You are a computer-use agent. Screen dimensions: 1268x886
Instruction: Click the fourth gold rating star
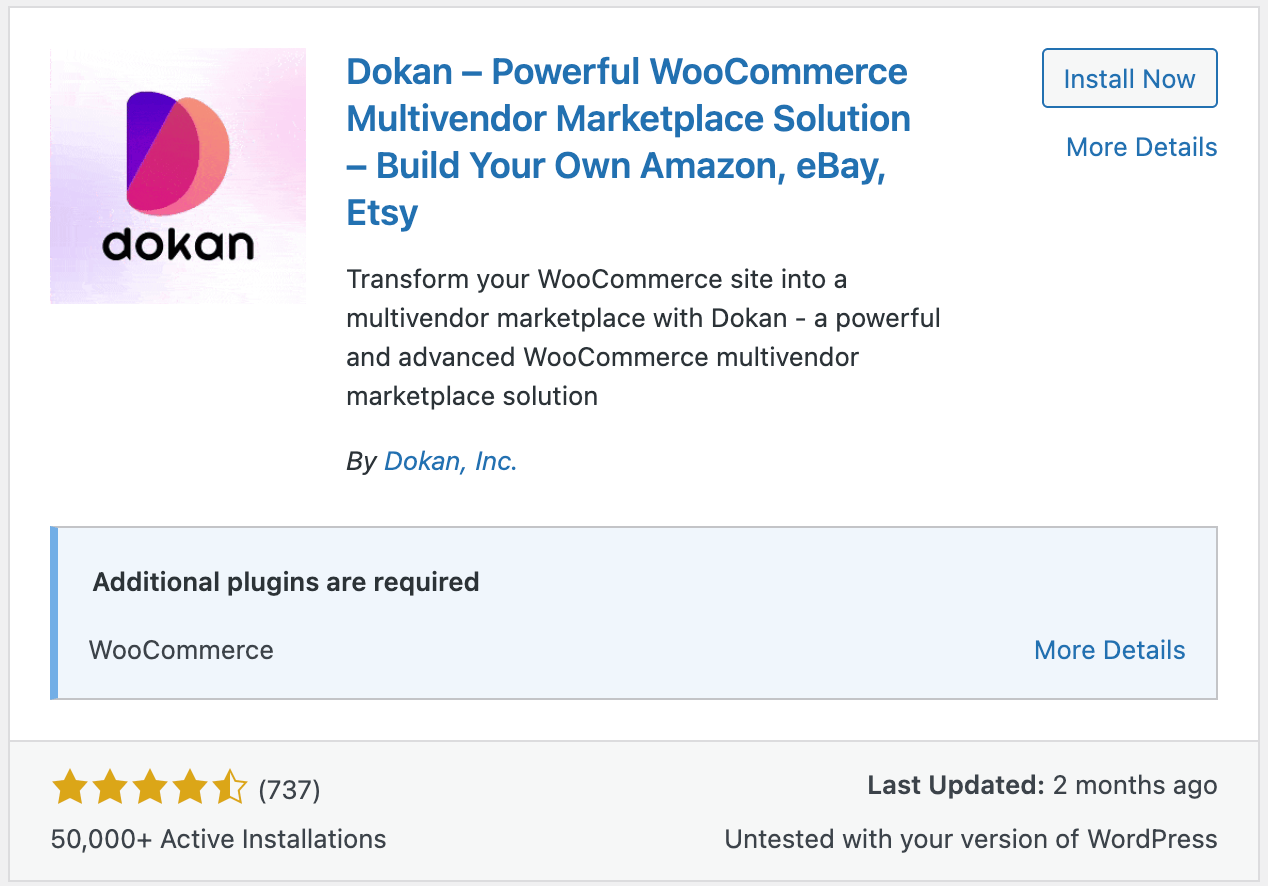click(x=190, y=789)
